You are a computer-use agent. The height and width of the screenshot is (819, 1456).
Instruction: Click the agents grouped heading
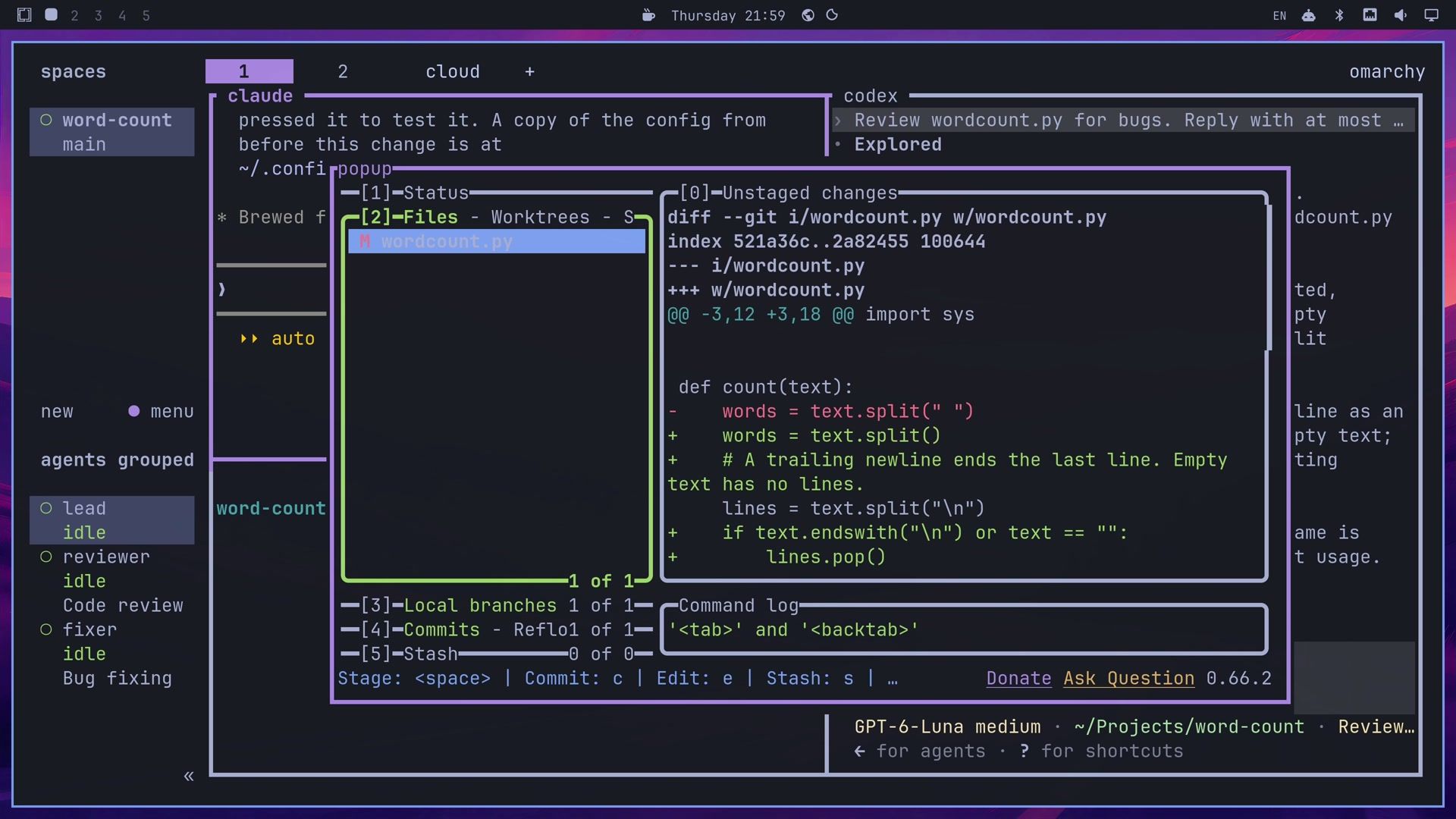pyautogui.click(x=118, y=460)
